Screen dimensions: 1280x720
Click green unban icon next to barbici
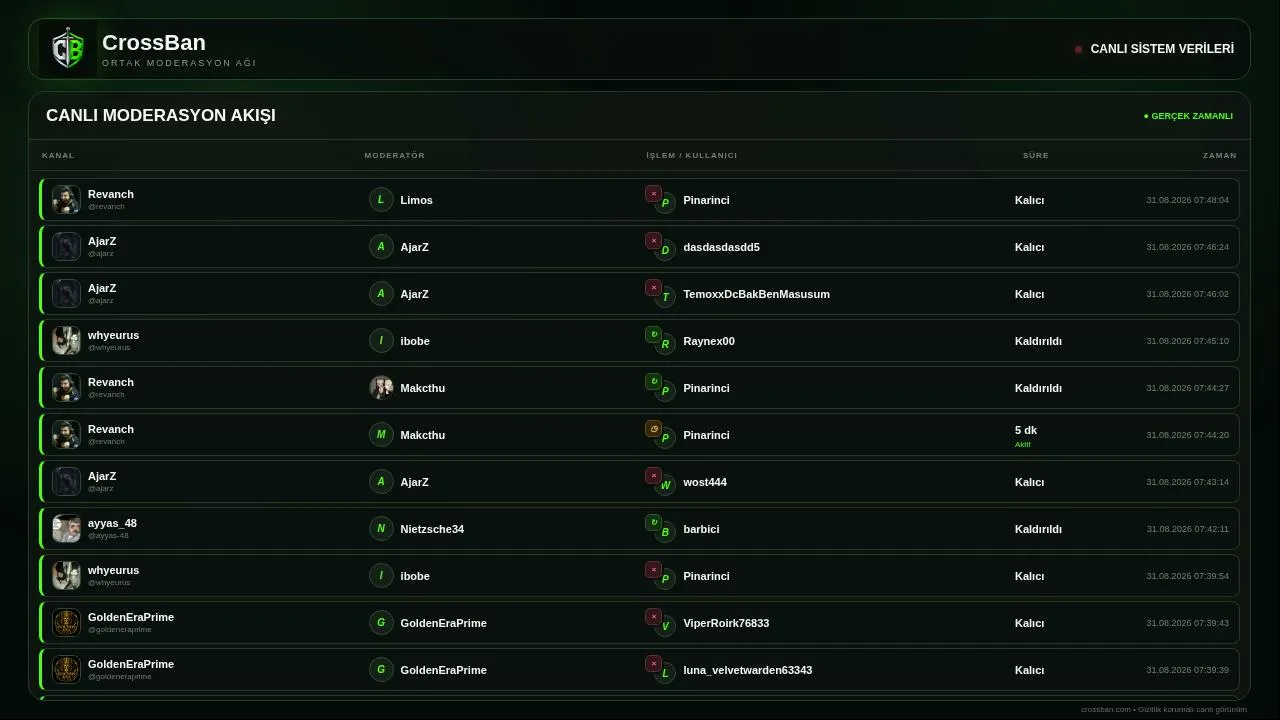pos(653,522)
